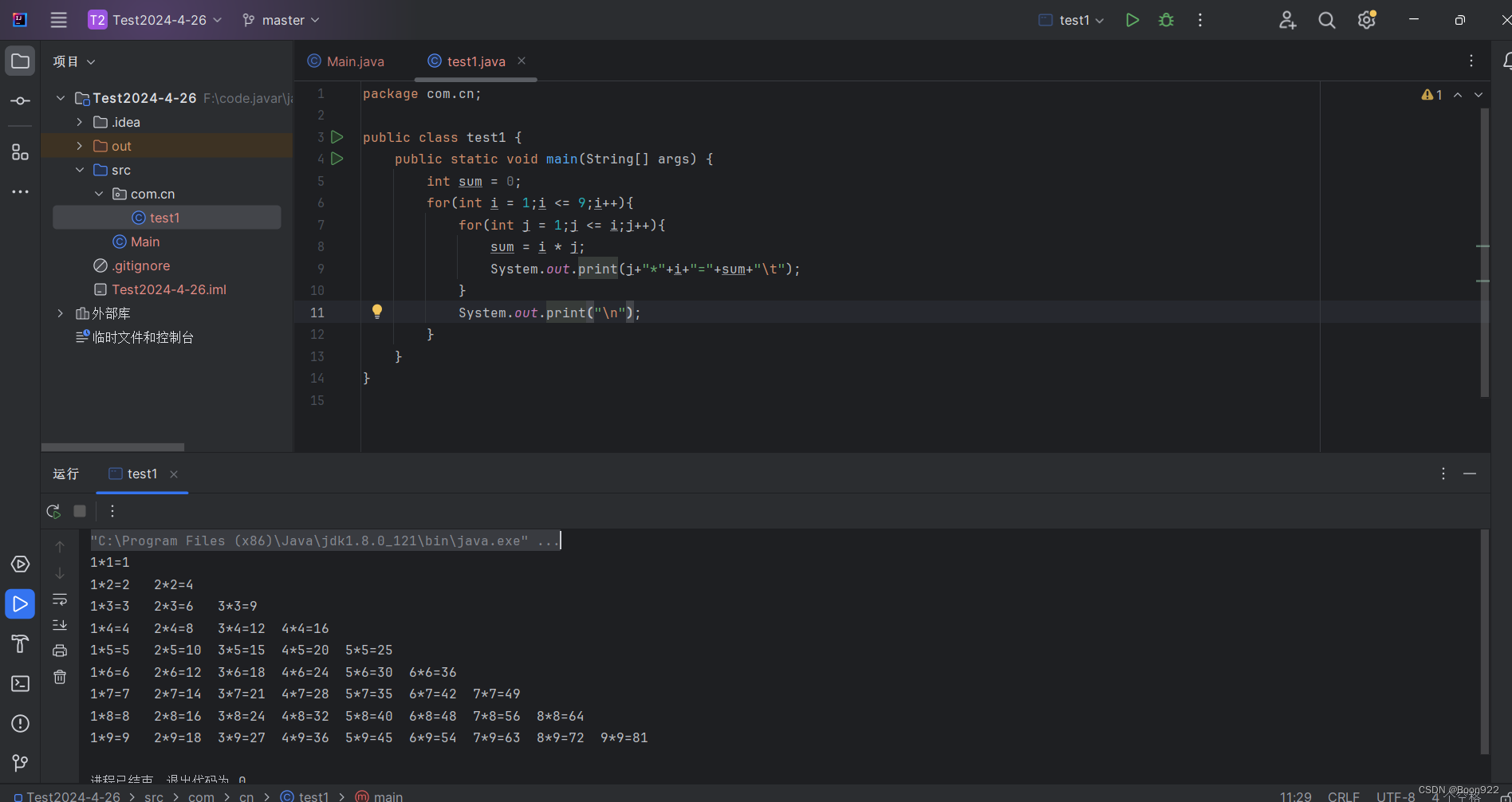Open Problems tool window
Image resolution: width=1512 pixels, height=802 pixels.
[x=20, y=724]
